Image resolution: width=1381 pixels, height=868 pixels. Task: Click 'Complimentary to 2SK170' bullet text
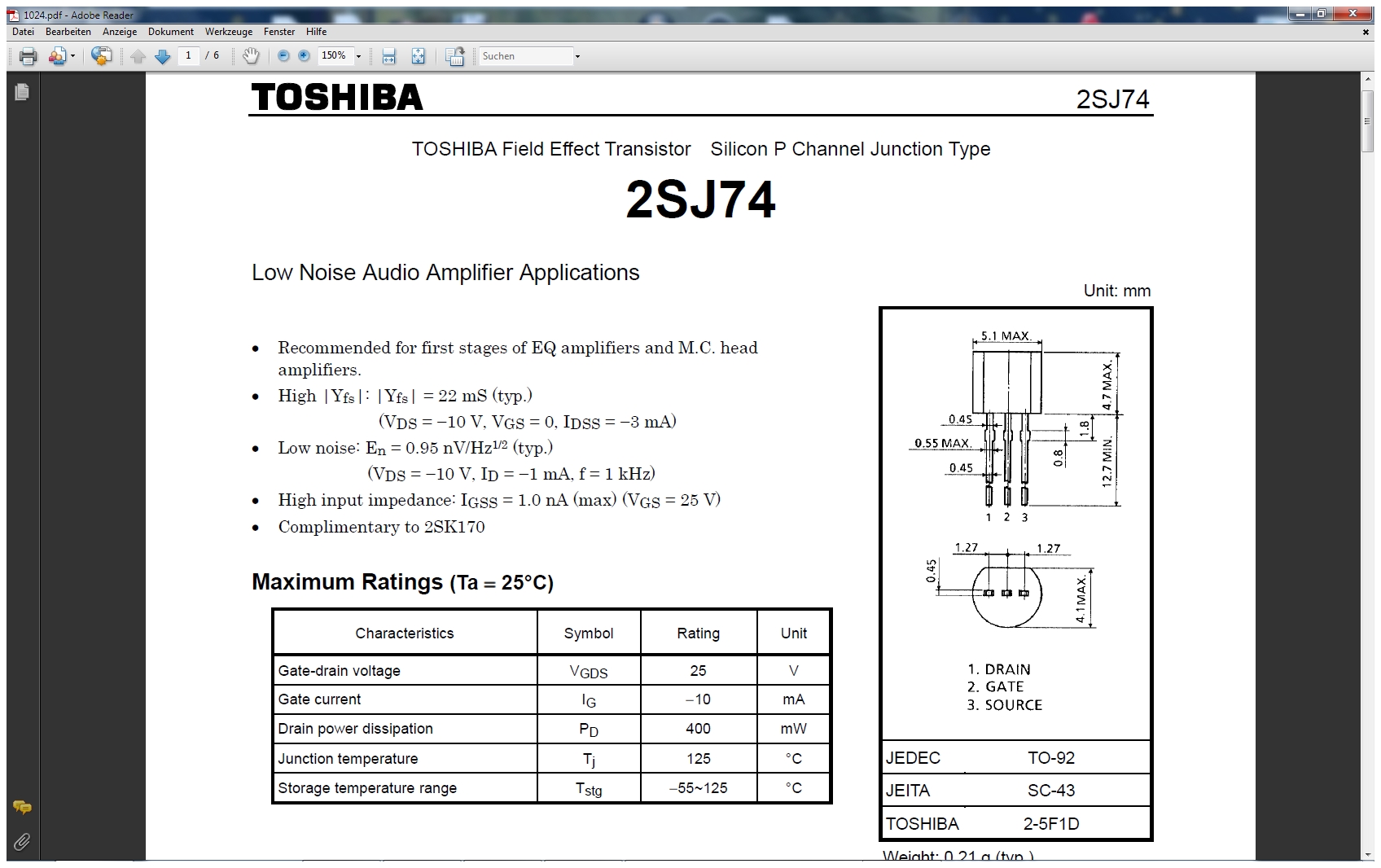381,526
